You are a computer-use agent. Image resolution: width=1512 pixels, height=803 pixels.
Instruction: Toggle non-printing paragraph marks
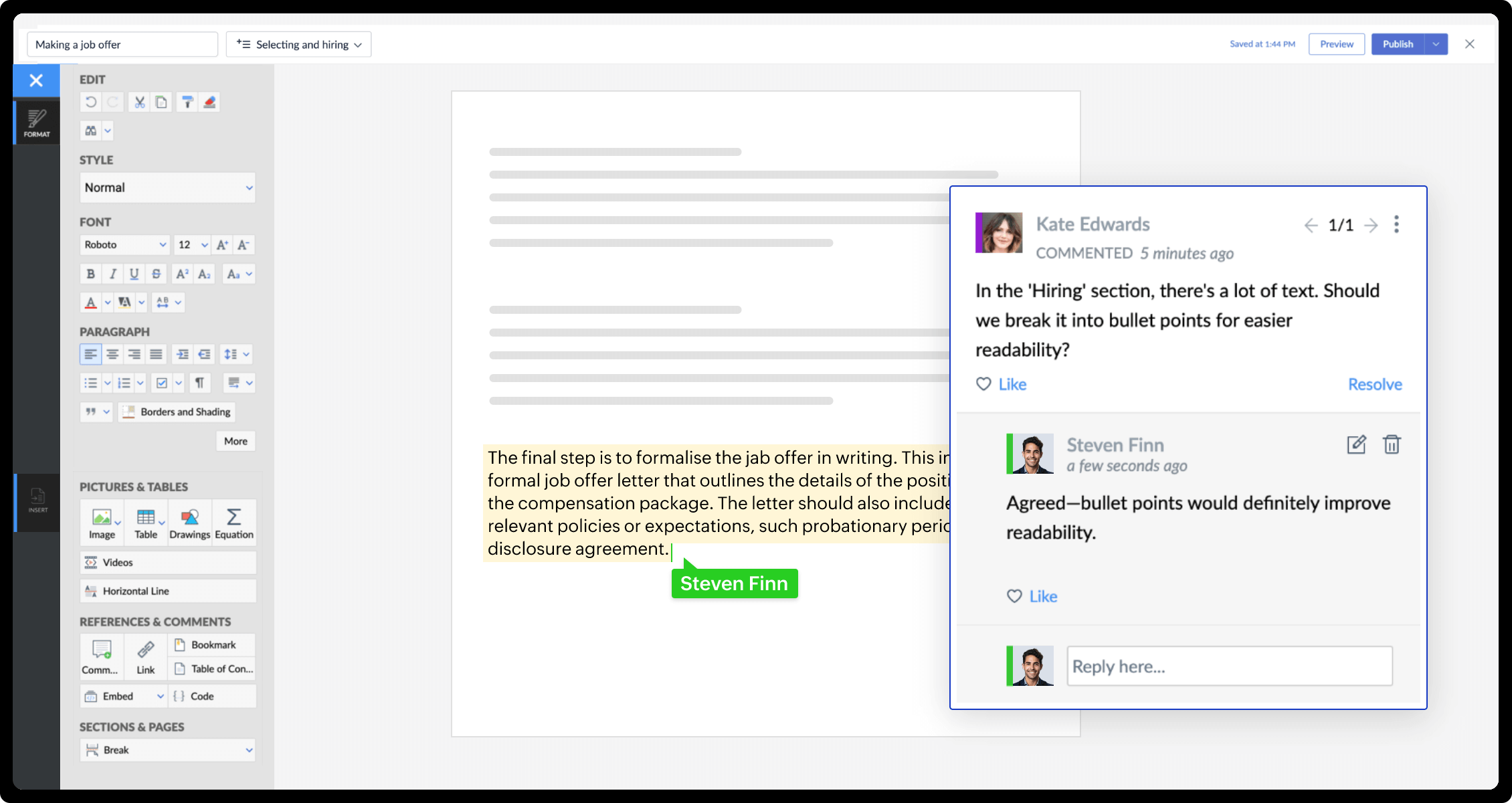pyautogui.click(x=199, y=383)
